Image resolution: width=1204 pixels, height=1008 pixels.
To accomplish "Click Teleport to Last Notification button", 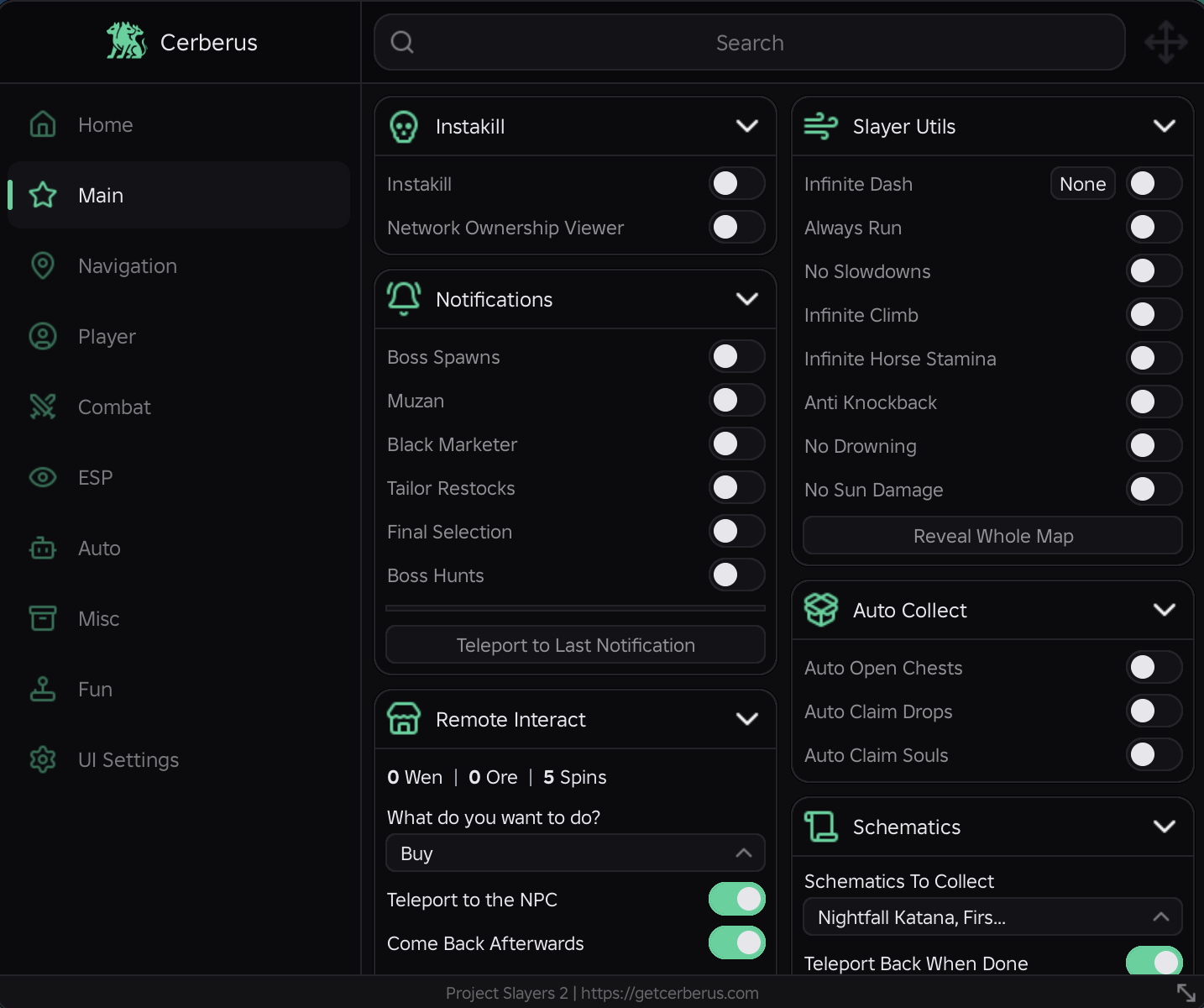I will coord(575,644).
